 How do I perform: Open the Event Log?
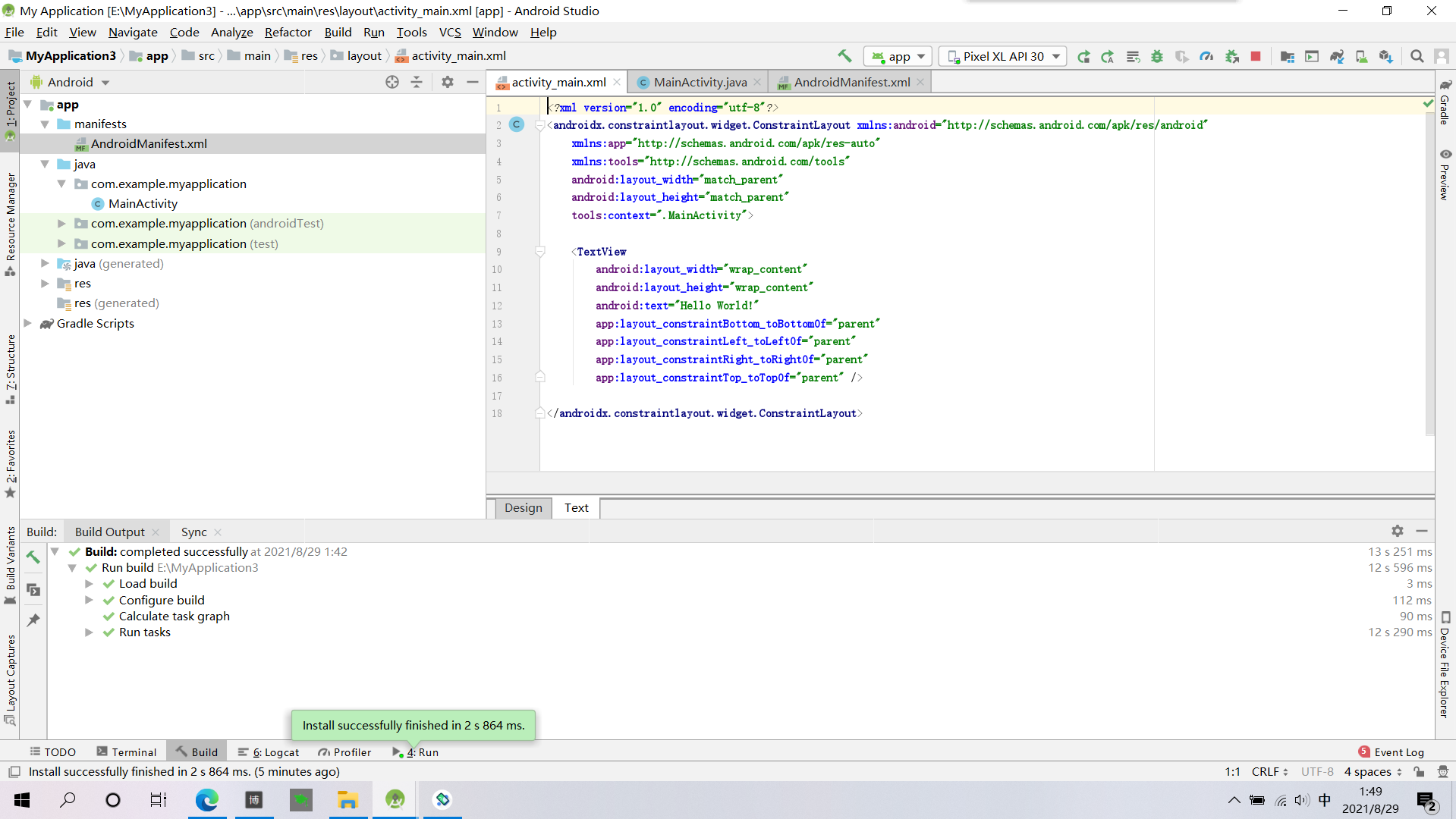coord(1391,752)
